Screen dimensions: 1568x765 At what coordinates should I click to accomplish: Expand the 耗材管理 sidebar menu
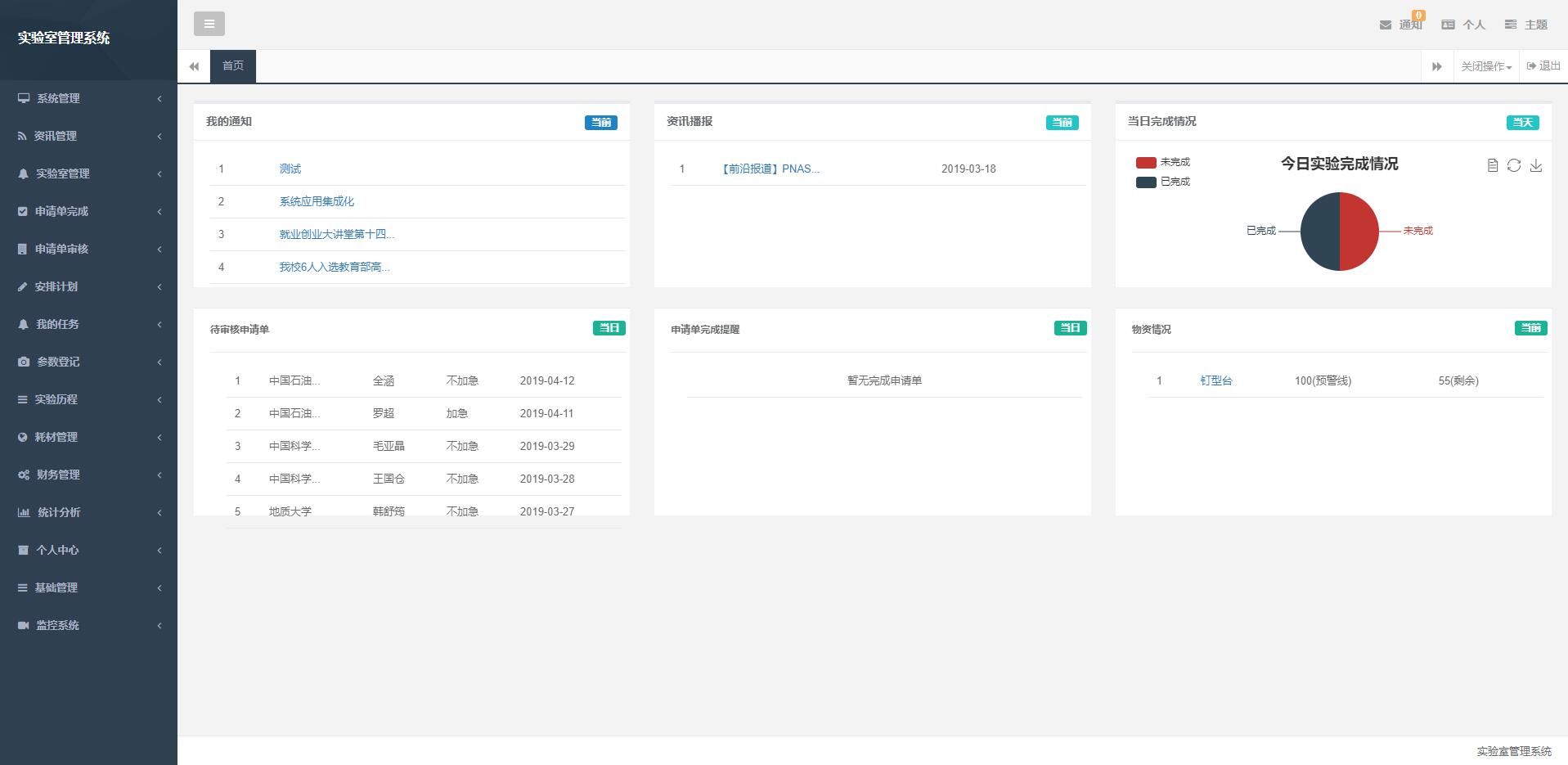pos(88,437)
